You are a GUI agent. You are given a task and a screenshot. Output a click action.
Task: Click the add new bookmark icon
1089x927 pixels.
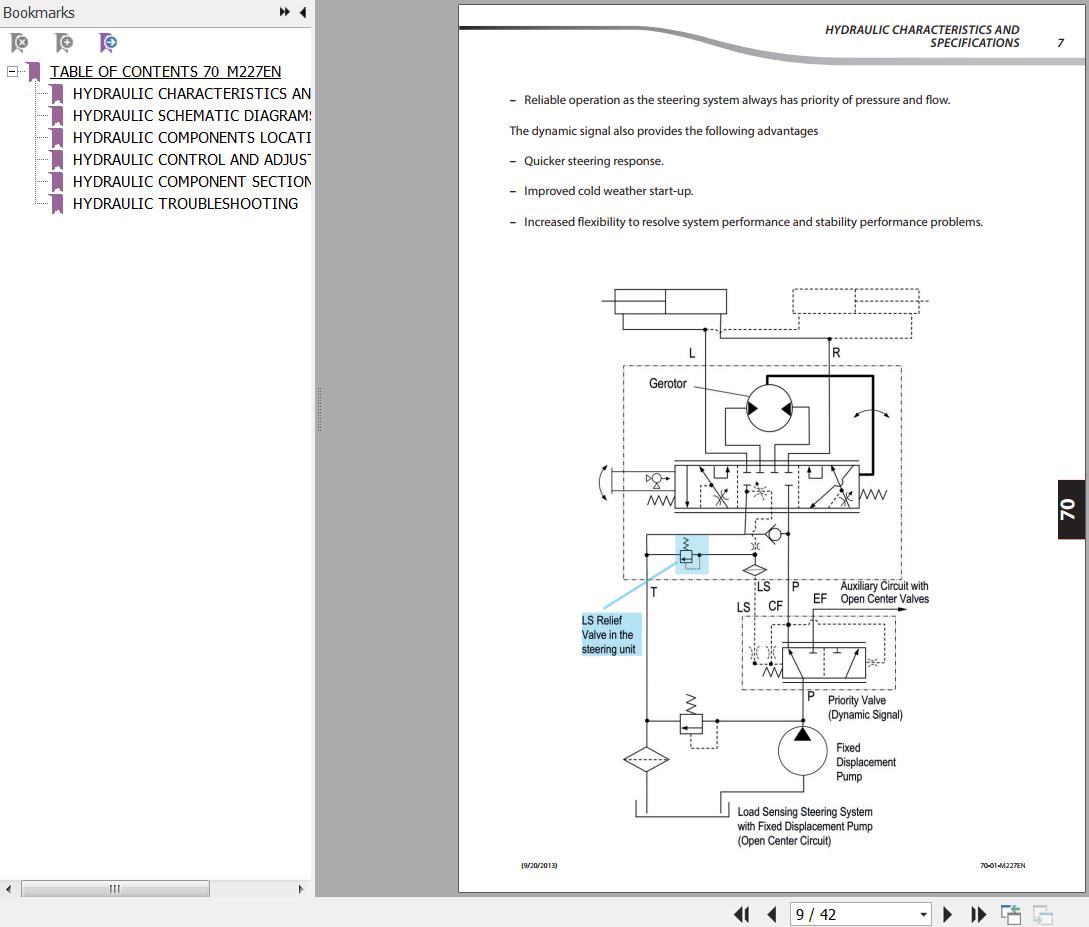click(x=64, y=43)
